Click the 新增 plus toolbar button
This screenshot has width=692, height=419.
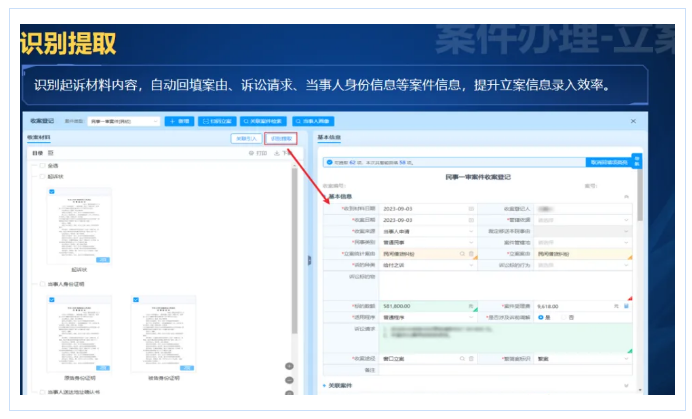click(x=178, y=120)
